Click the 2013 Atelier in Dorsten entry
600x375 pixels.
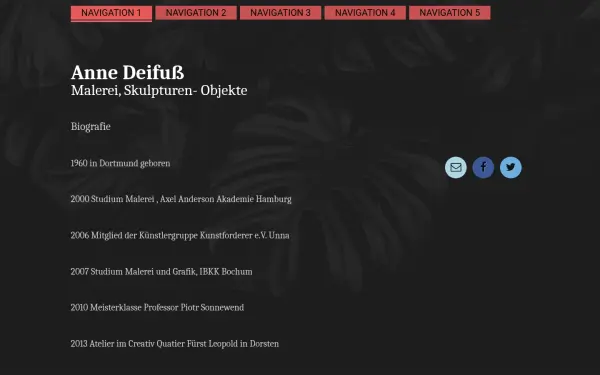pyautogui.click(x=175, y=344)
